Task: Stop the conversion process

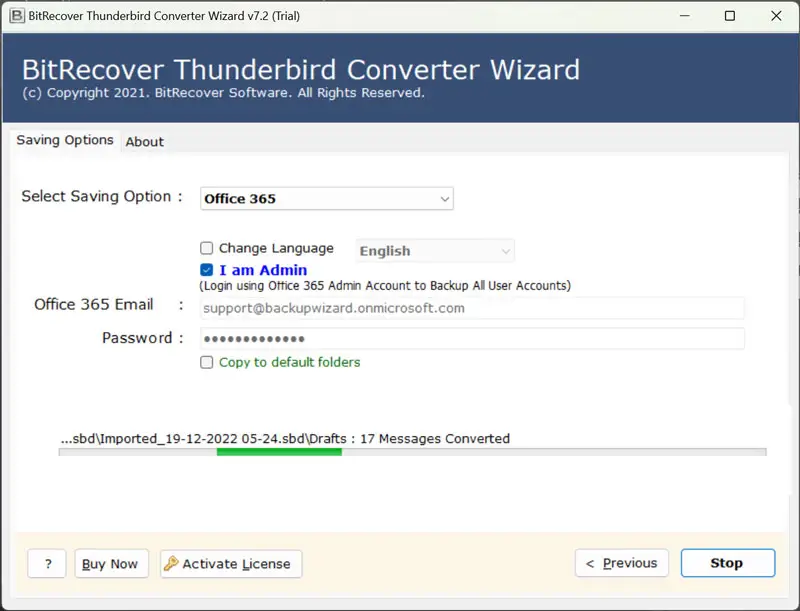Action: (x=728, y=563)
